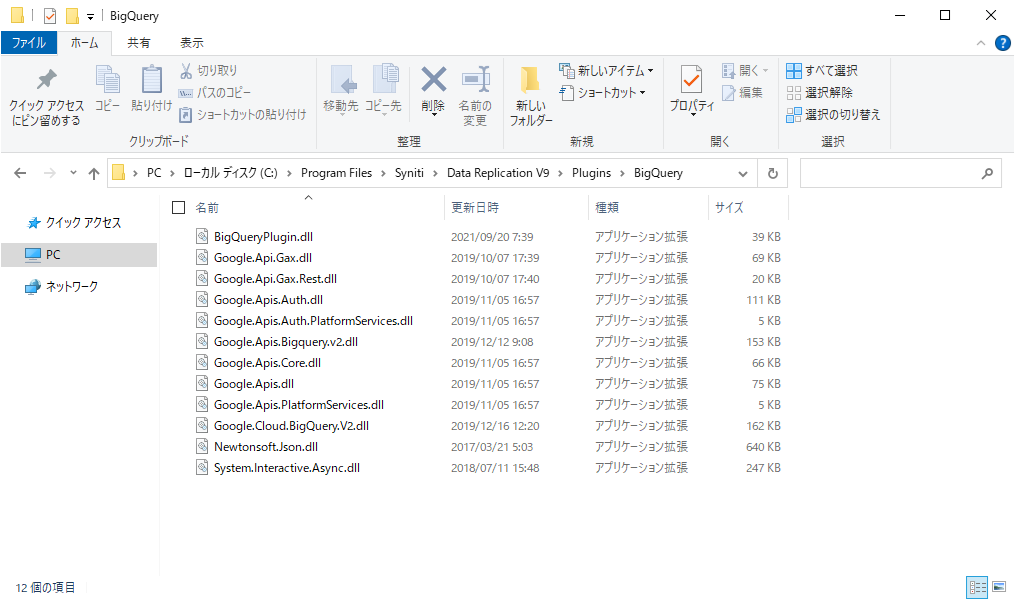The image size is (1015, 600).
Task: Click the Edit (編集) ribbon button
Action: click(742, 93)
